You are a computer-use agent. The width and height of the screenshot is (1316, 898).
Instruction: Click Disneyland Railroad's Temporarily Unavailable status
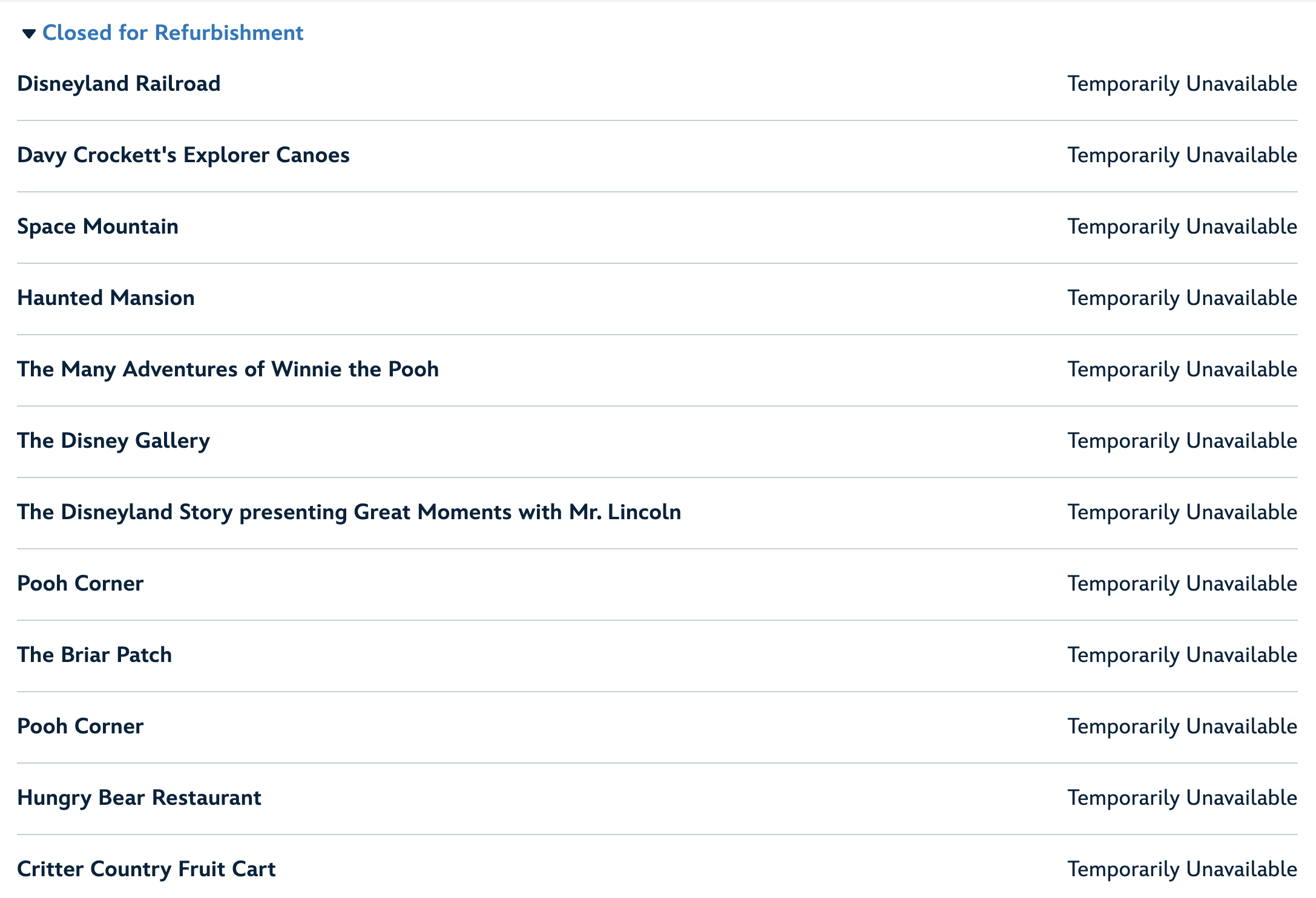point(1182,84)
